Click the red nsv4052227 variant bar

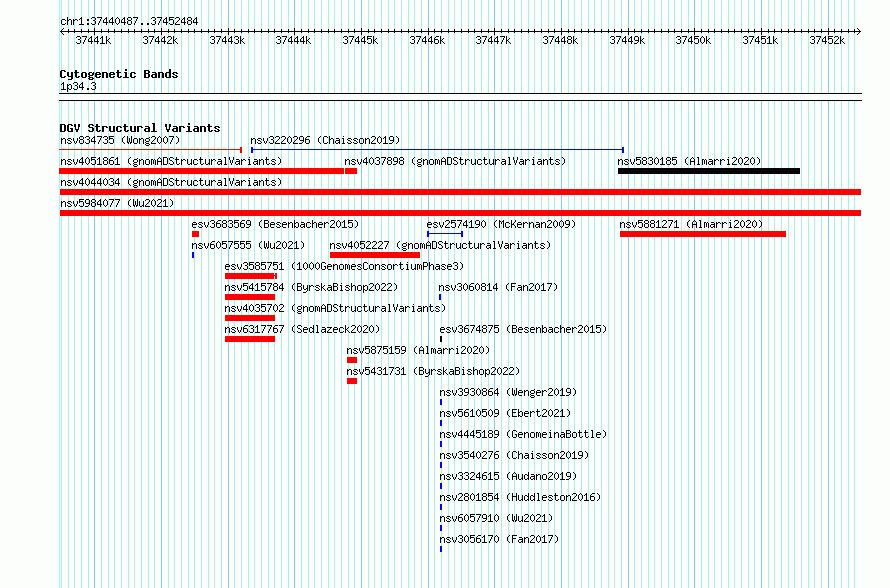pyautogui.click(x=375, y=255)
